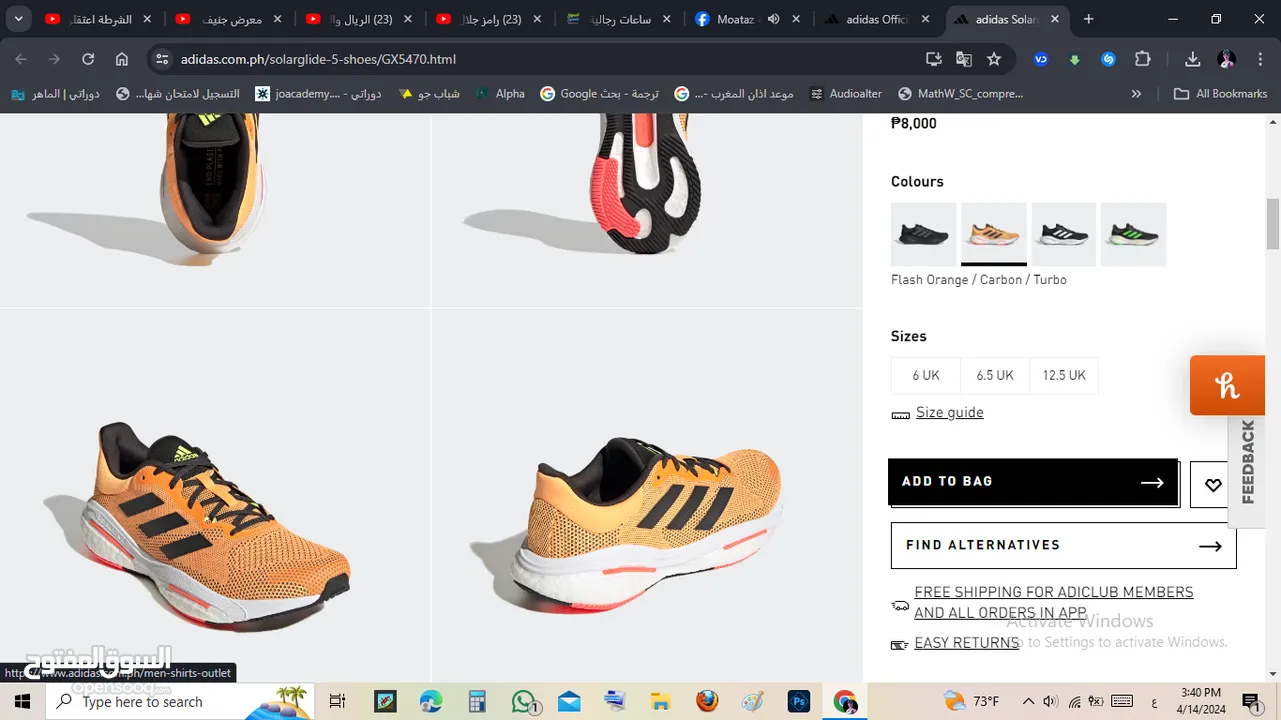View the rear angled shoe image
The width and height of the screenshot is (1281, 720).
click(x=647, y=496)
